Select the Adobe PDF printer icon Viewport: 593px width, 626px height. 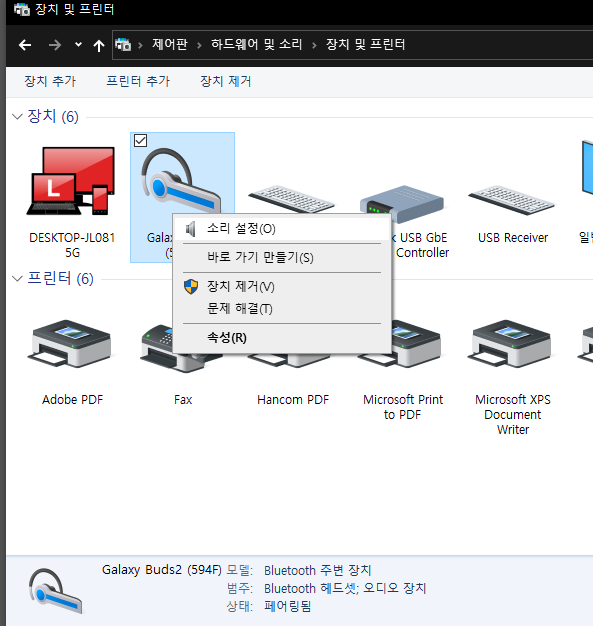69,343
